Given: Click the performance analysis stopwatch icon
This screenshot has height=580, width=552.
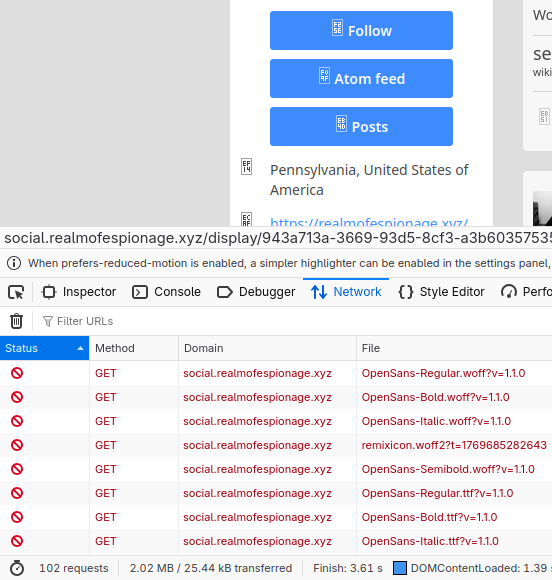Looking at the screenshot, I should 17,568.
